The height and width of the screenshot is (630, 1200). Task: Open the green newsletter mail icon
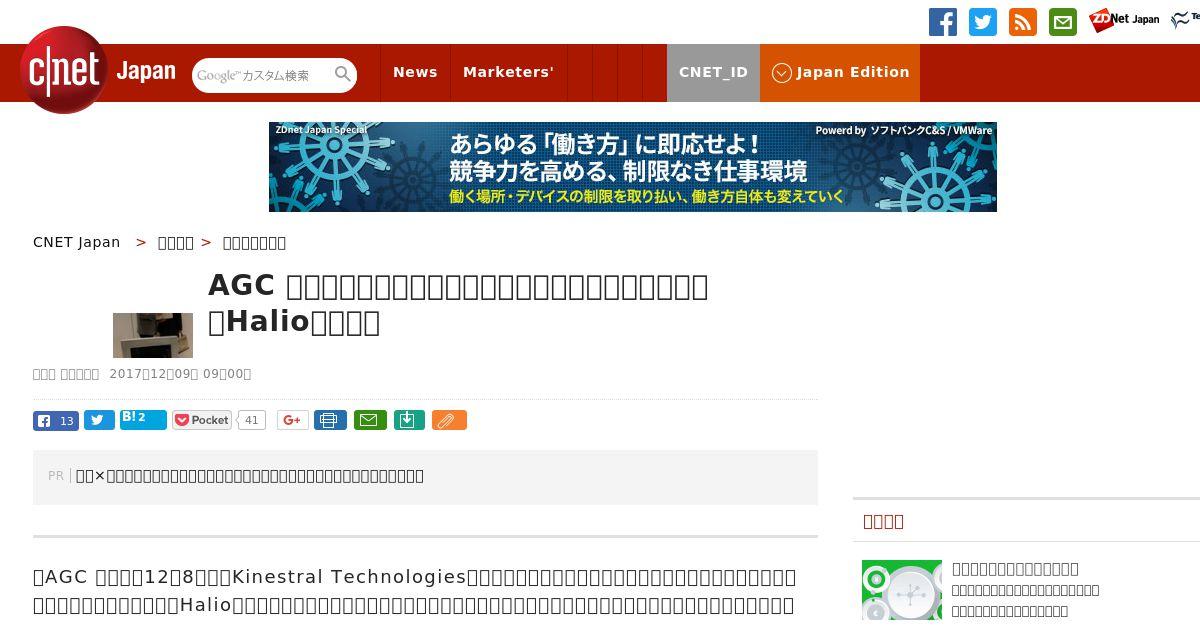pyautogui.click(x=1063, y=22)
